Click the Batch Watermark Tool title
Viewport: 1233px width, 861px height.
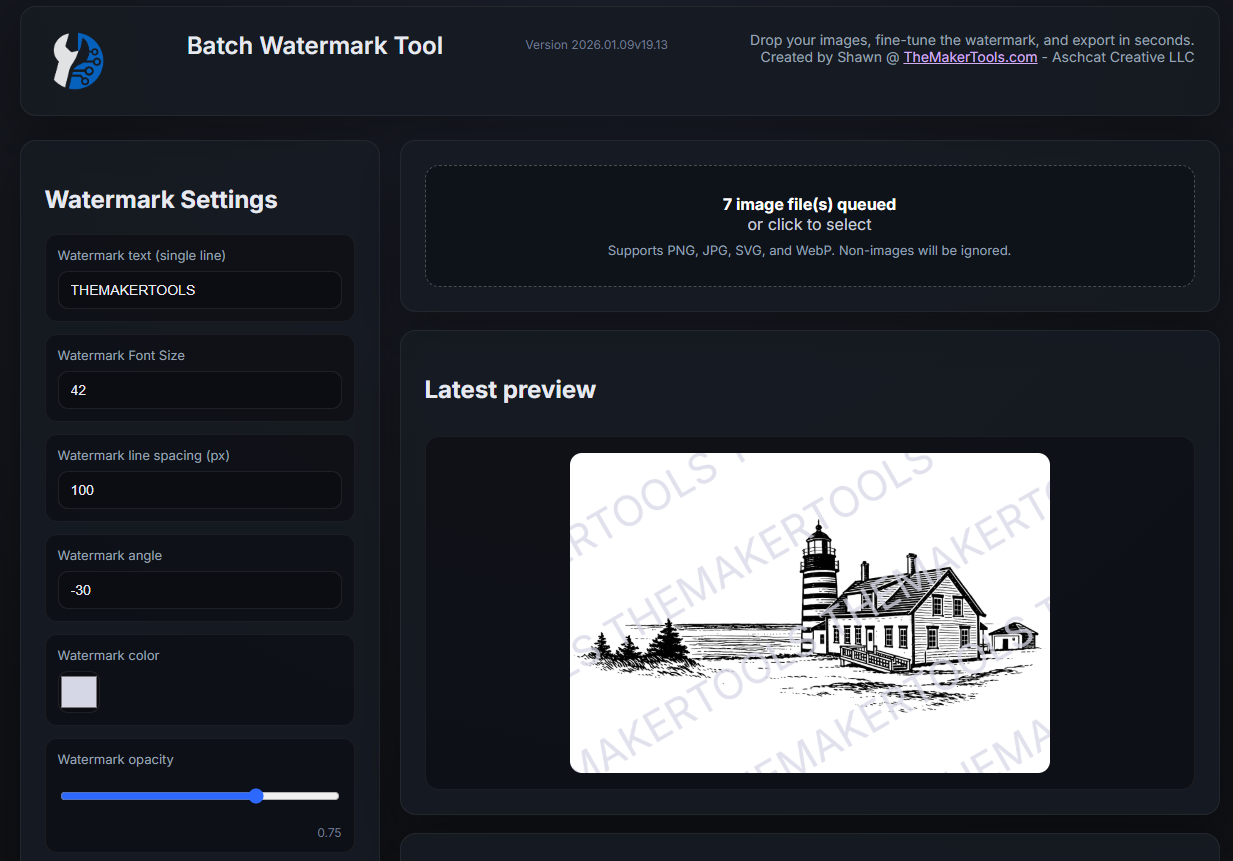click(314, 45)
